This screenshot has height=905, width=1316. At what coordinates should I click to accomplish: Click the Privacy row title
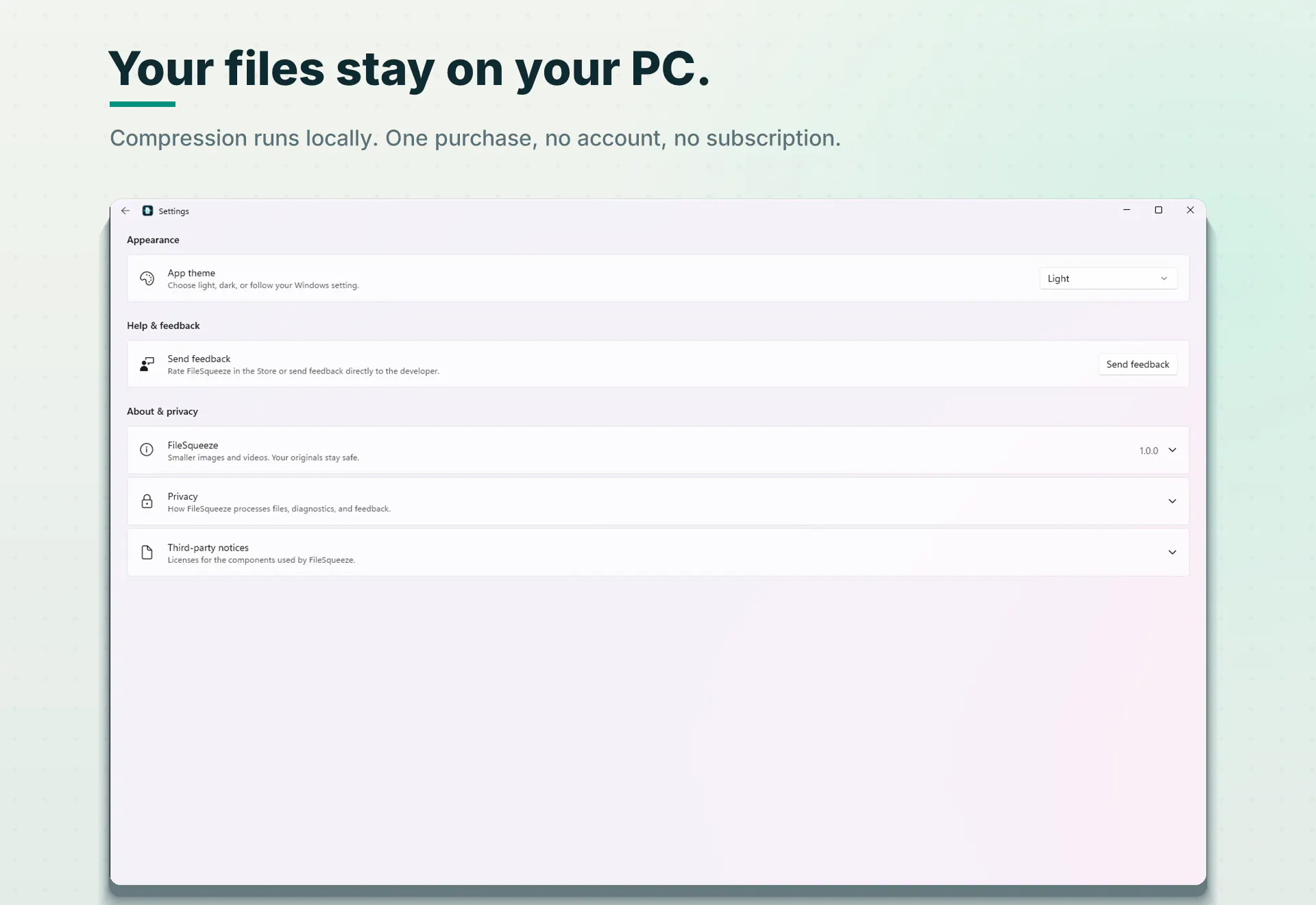182,496
